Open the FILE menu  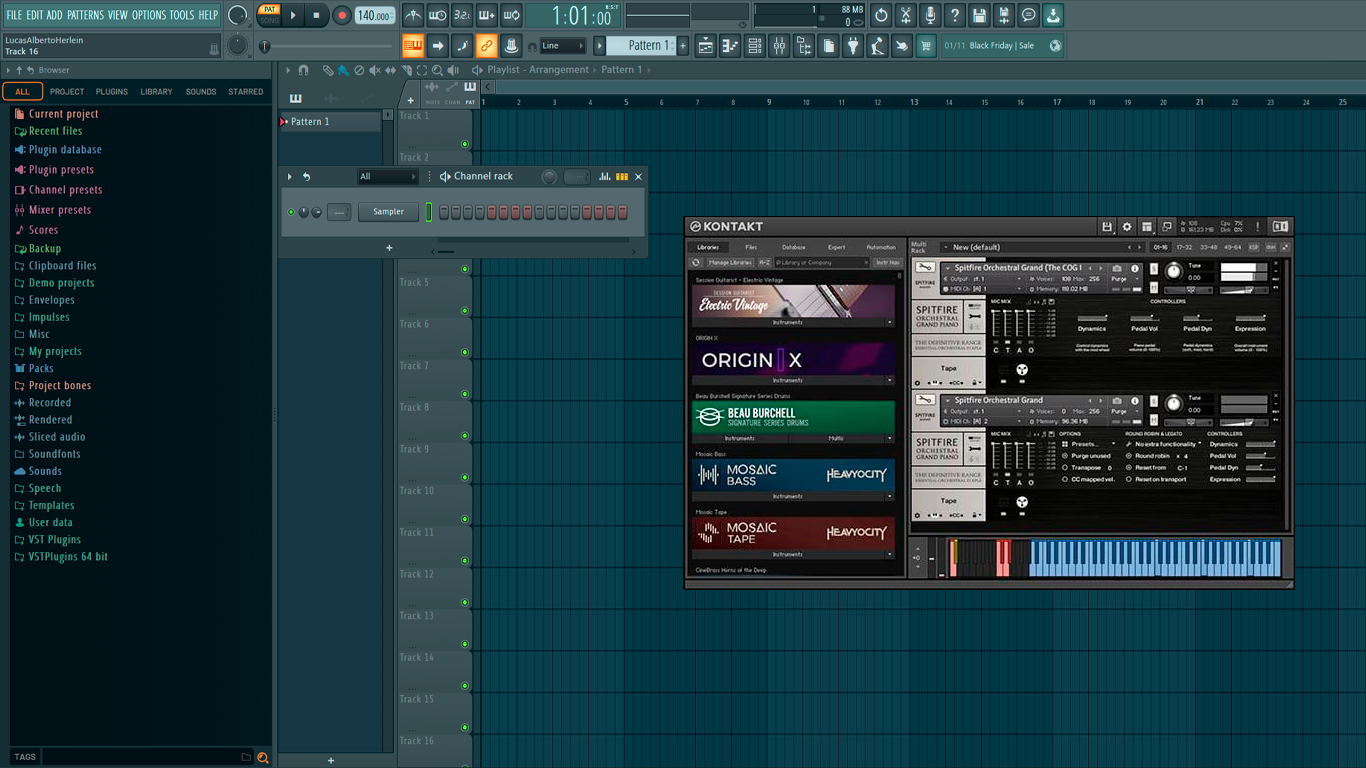pyautogui.click(x=14, y=15)
